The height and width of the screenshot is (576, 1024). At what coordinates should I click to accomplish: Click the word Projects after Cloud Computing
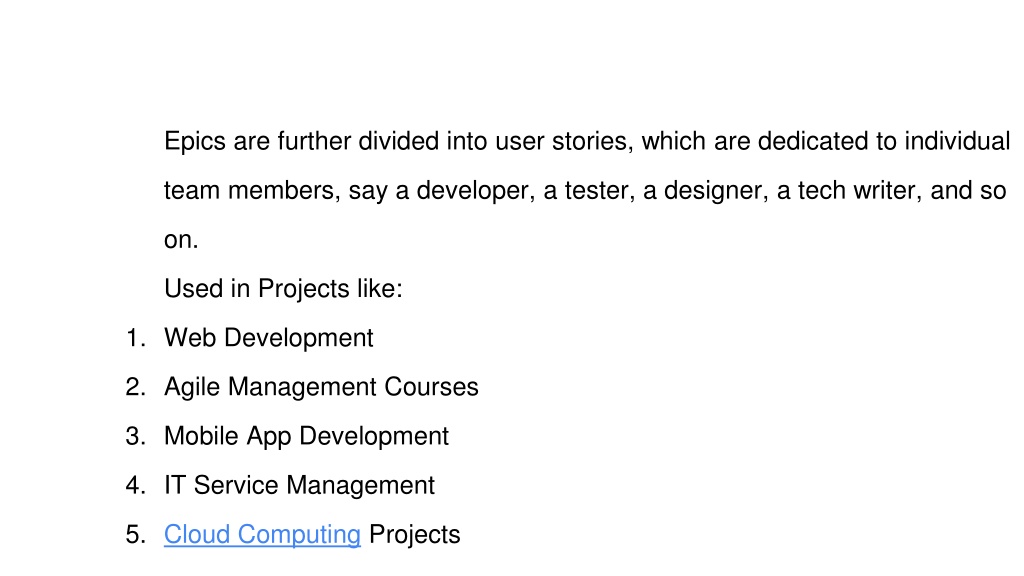click(415, 535)
